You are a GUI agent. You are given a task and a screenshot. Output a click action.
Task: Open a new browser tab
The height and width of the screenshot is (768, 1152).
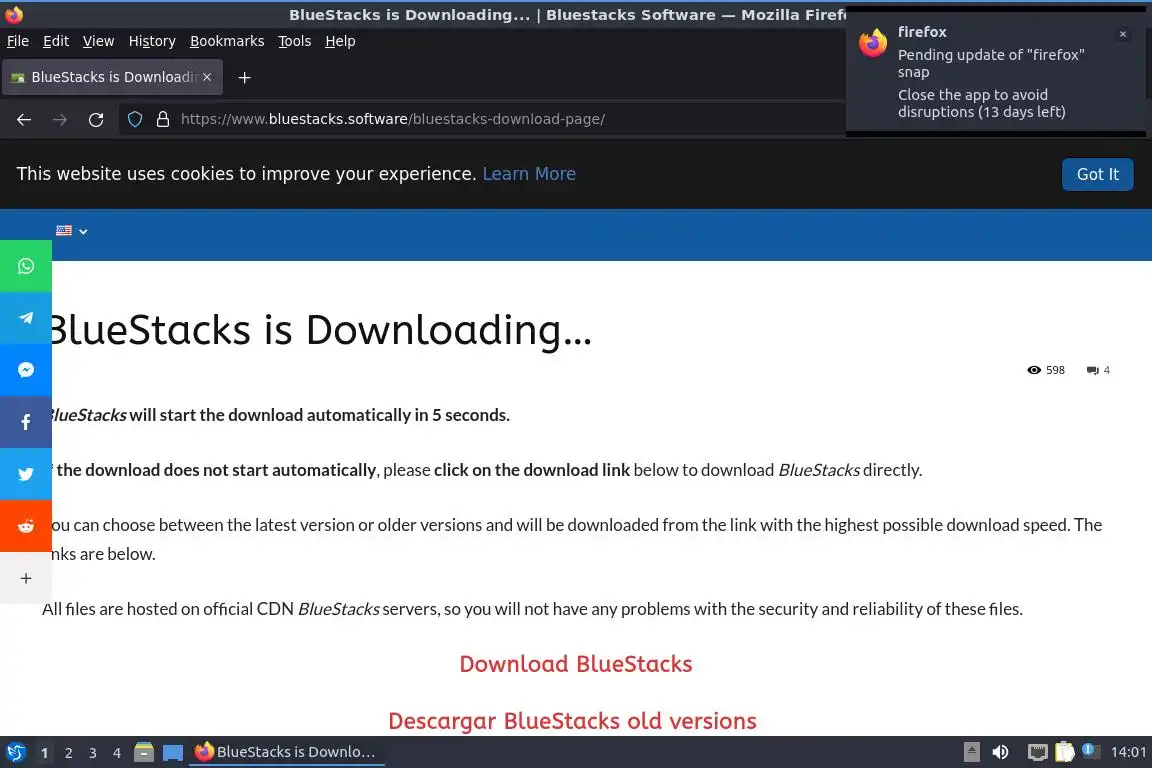point(245,77)
